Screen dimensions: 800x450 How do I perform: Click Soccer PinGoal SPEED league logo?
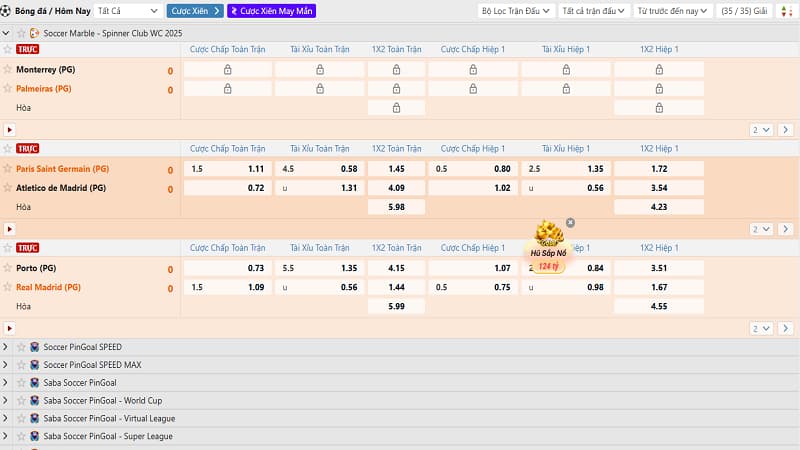click(x=34, y=347)
